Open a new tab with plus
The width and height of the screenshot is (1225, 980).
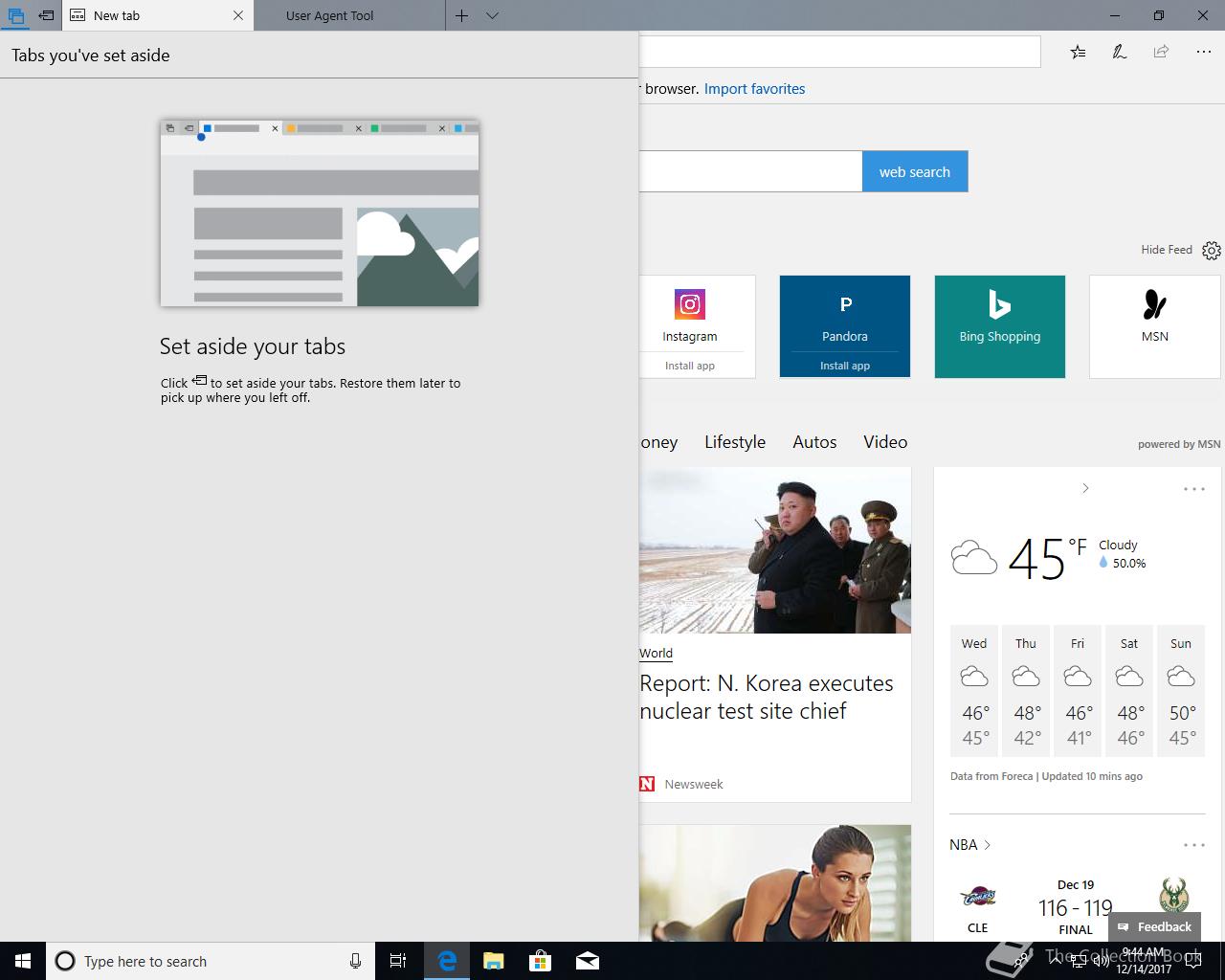(x=461, y=15)
